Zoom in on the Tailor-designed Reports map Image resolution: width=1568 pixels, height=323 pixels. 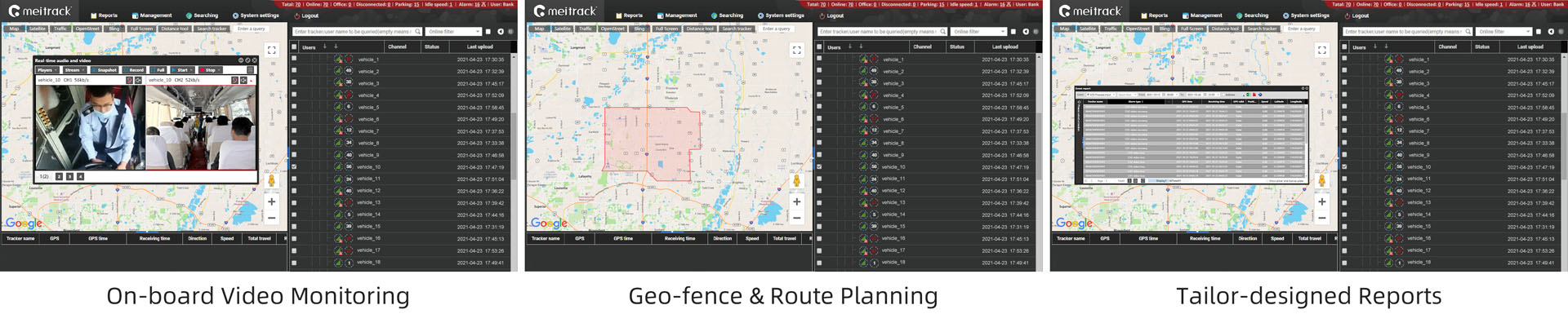[x=1322, y=201]
